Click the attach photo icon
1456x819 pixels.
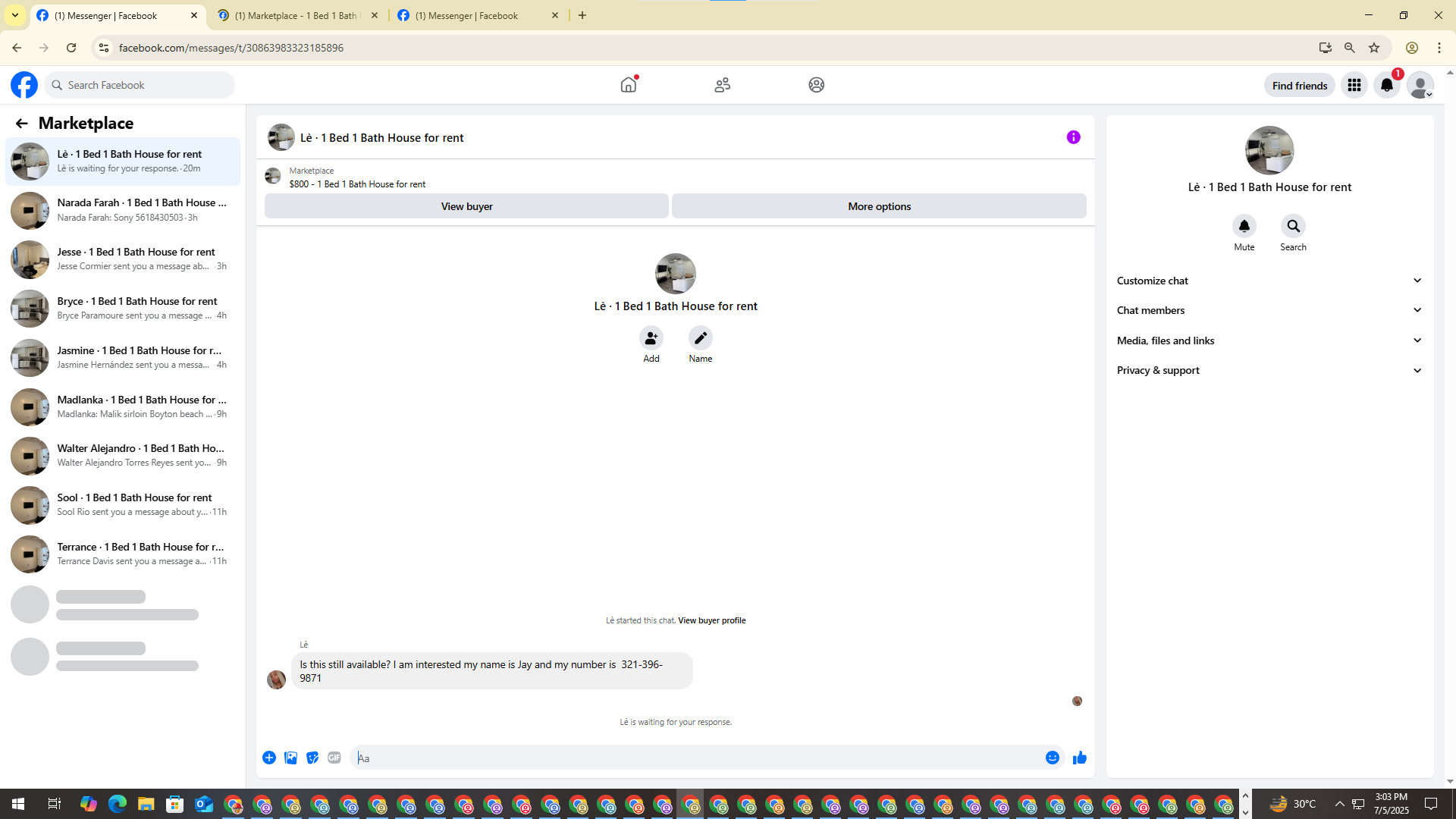[290, 758]
